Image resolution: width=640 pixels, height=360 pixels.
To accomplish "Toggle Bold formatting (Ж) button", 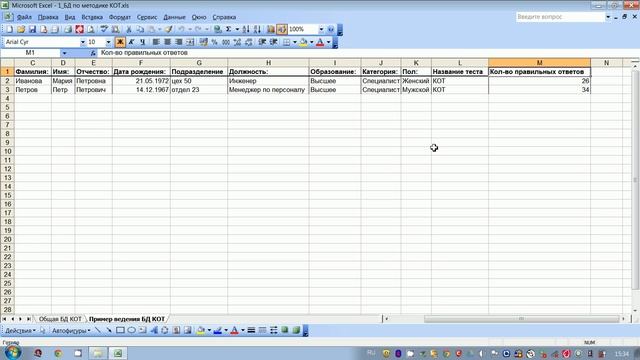I will point(120,42).
